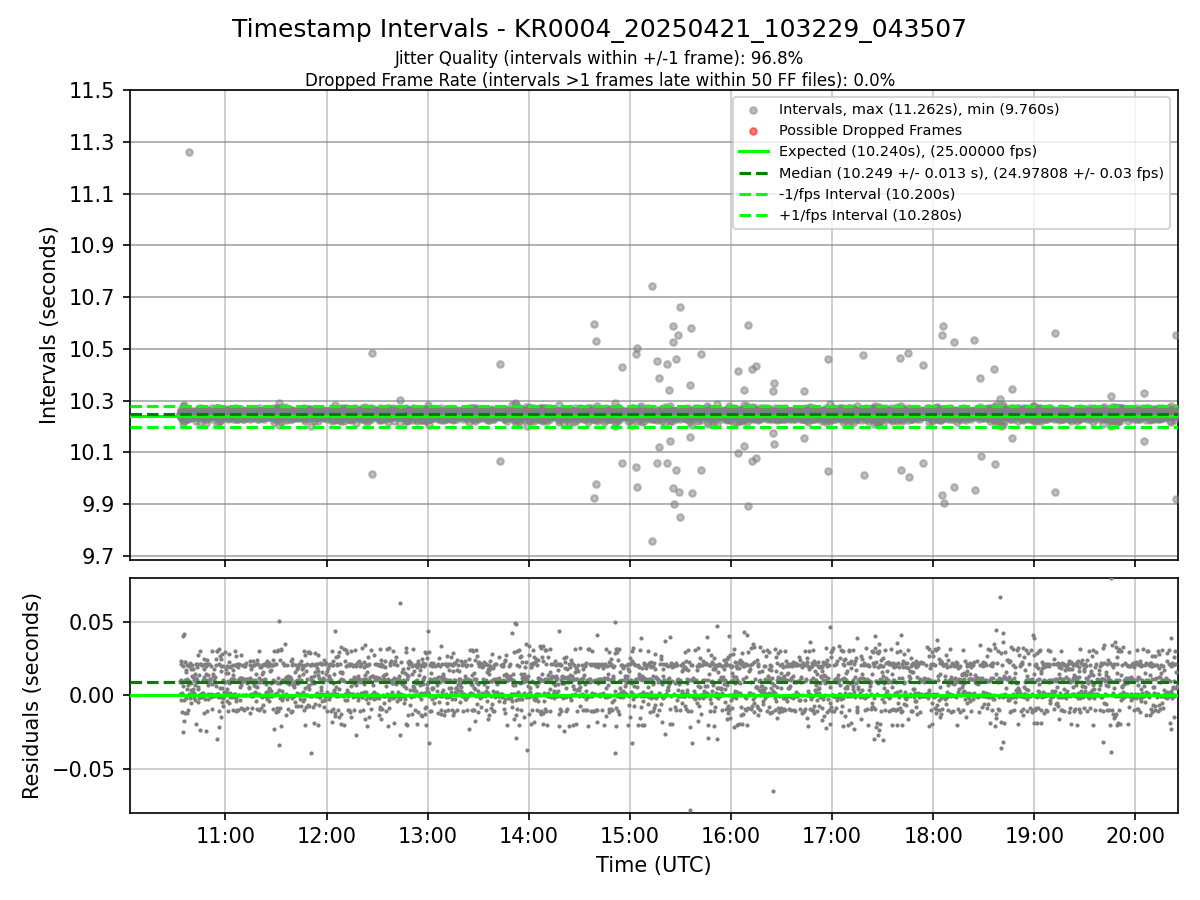The image size is (1200, 900).
Task: Click the gray dot marker beside 'Intervals, max (11.262s), min (9.760s)'
Action: [x=753, y=110]
